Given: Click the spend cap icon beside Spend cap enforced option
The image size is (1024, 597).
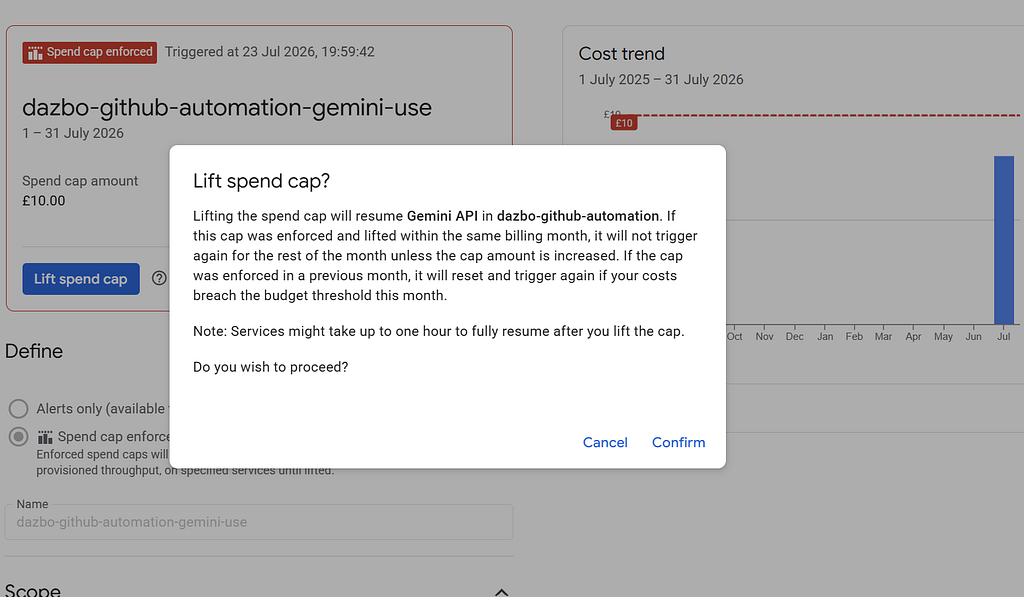Looking at the screenshot, I should pos(45,437).
